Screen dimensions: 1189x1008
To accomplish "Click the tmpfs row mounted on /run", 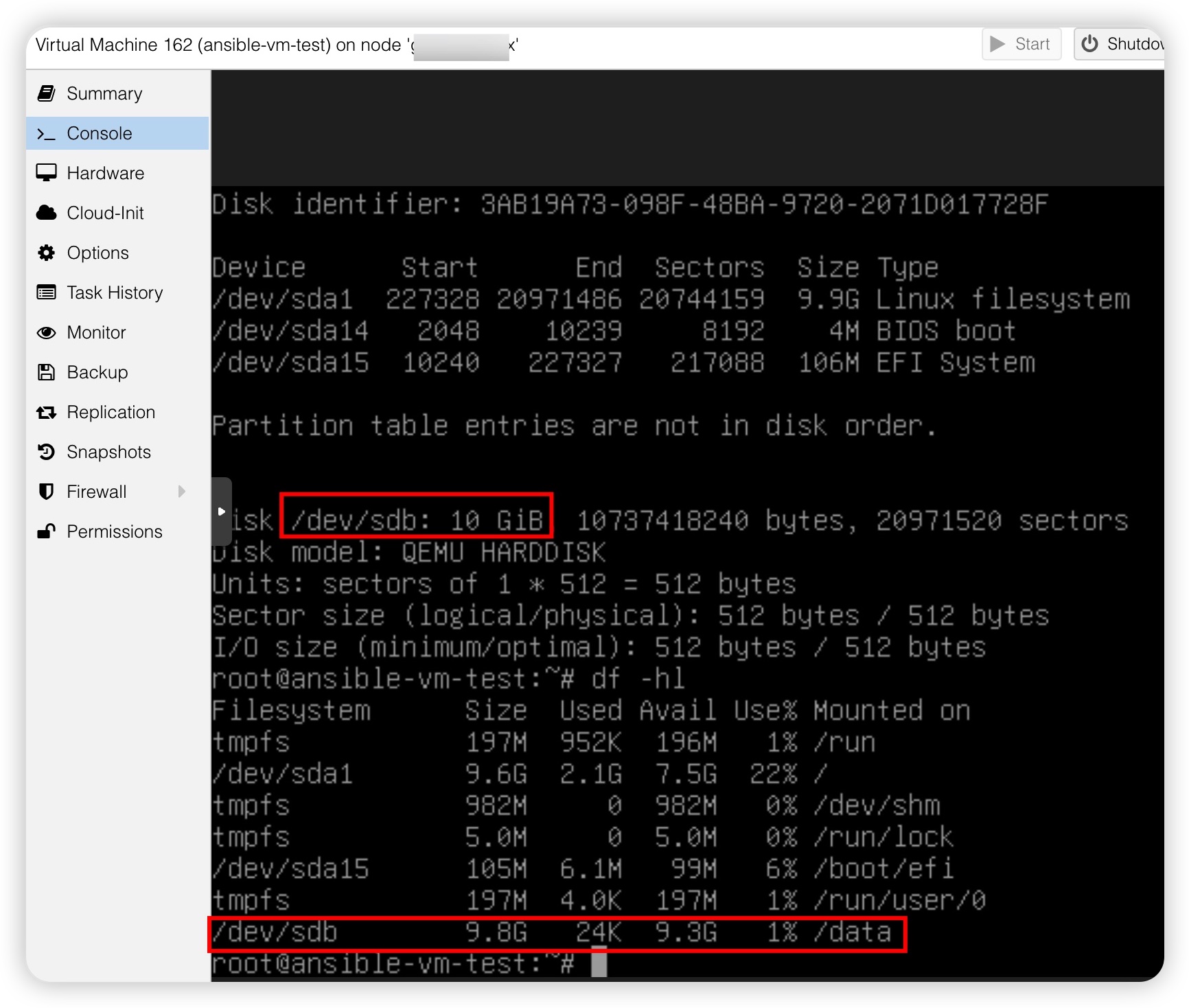I will tap(544, 742).
